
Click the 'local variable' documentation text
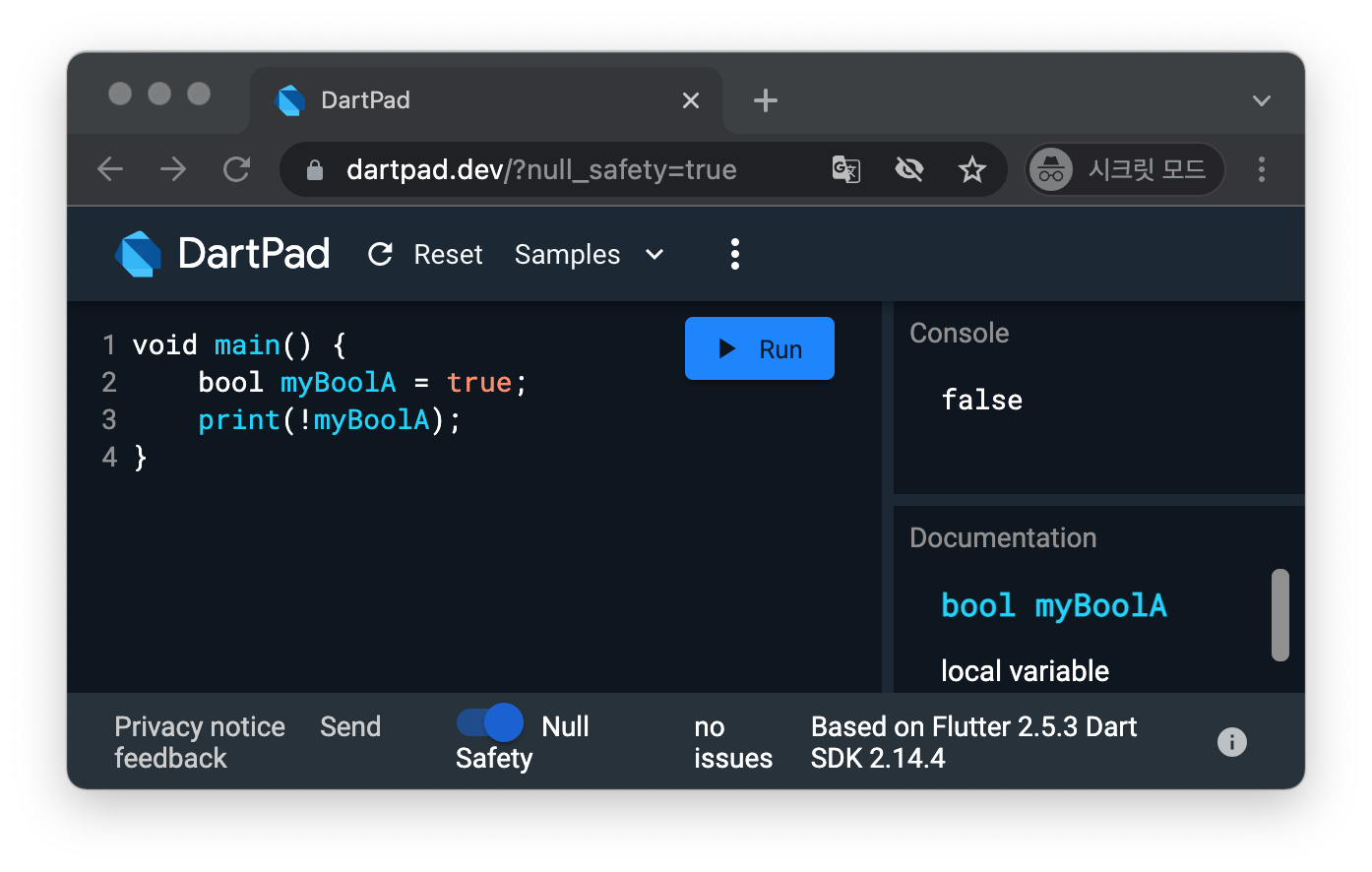click(1025, 670)
